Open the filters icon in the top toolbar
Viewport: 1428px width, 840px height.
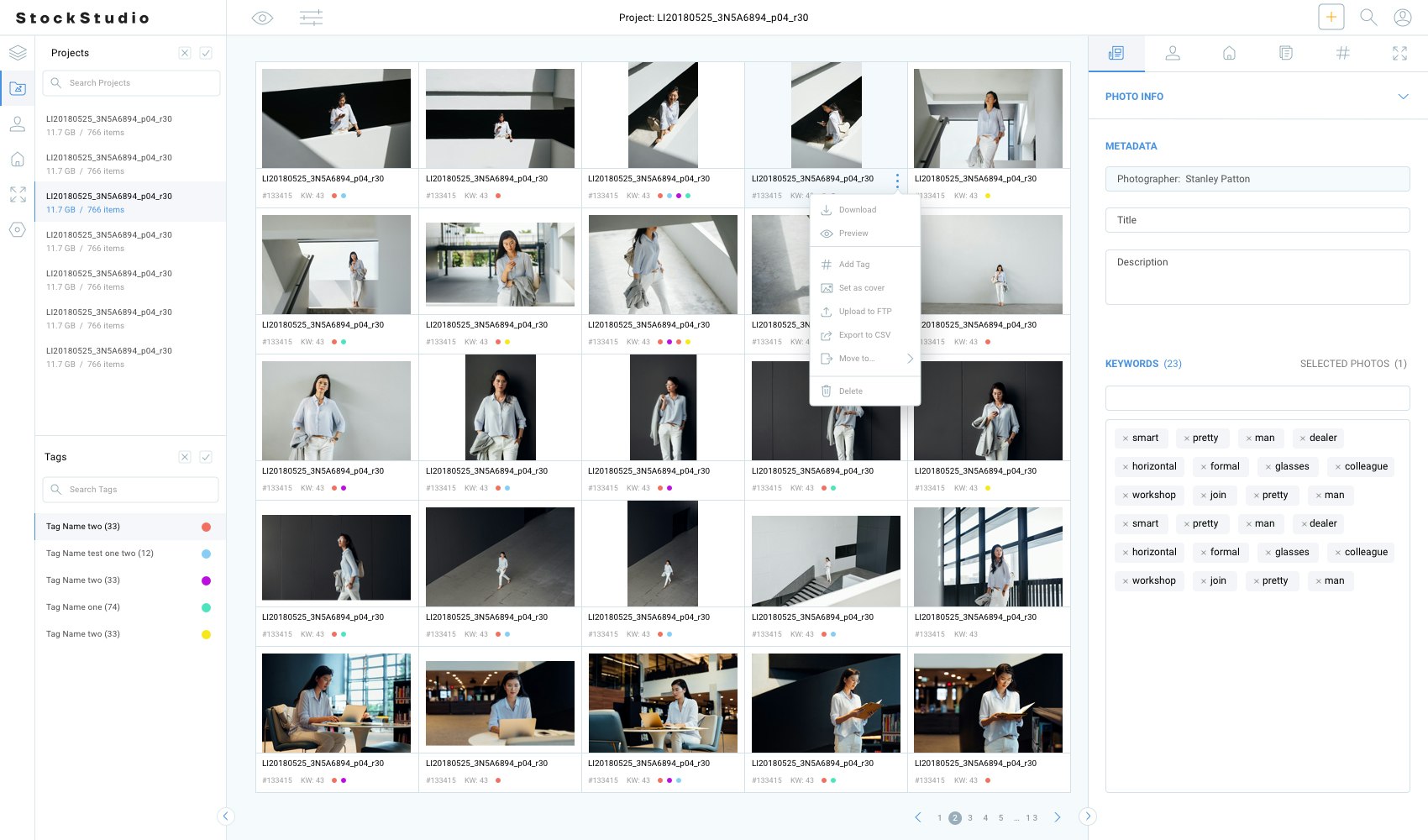tap(312, 17)
